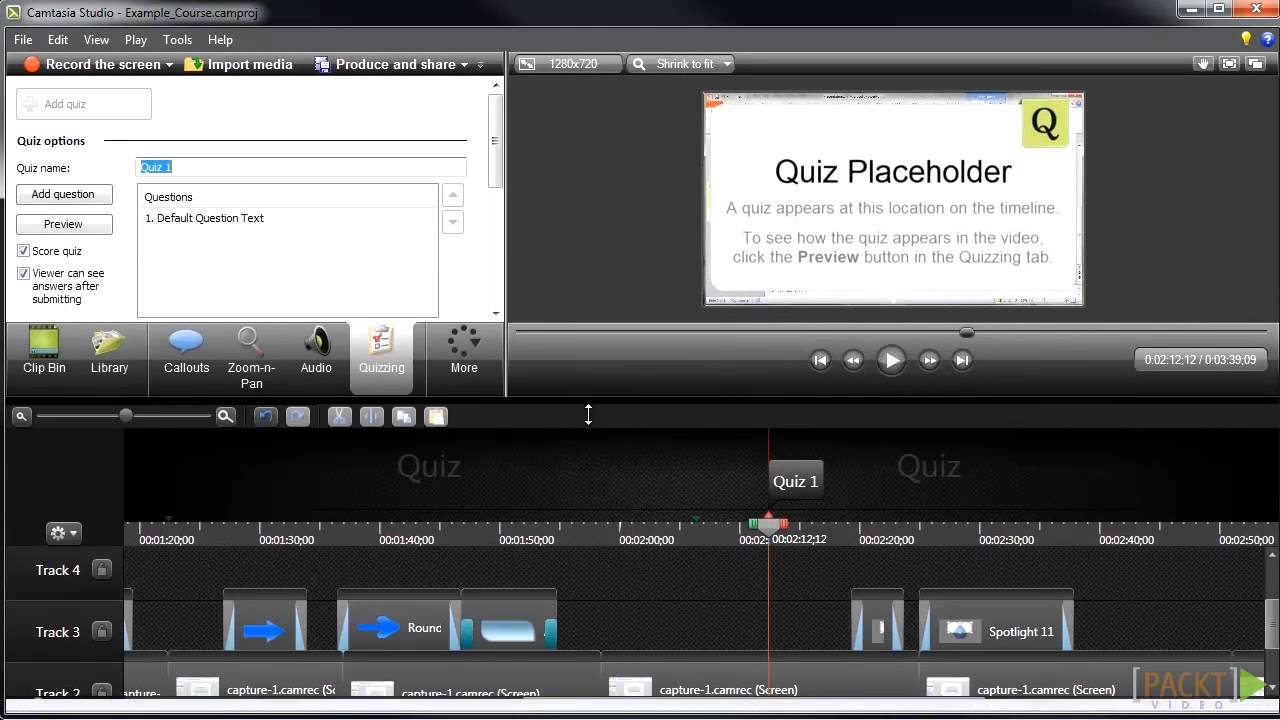Jump to next clip in preview
This screenshot has height=720, width=1280.
click(962, 360)
